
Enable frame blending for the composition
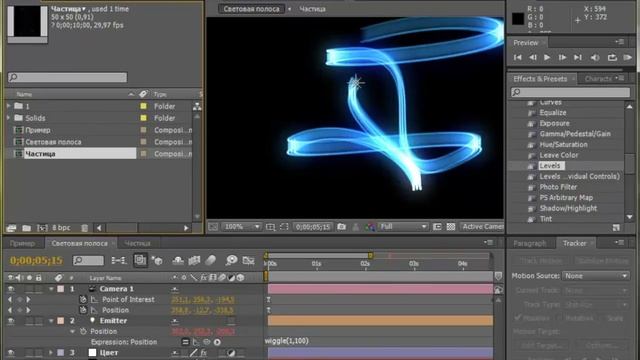tap(194, 260)
